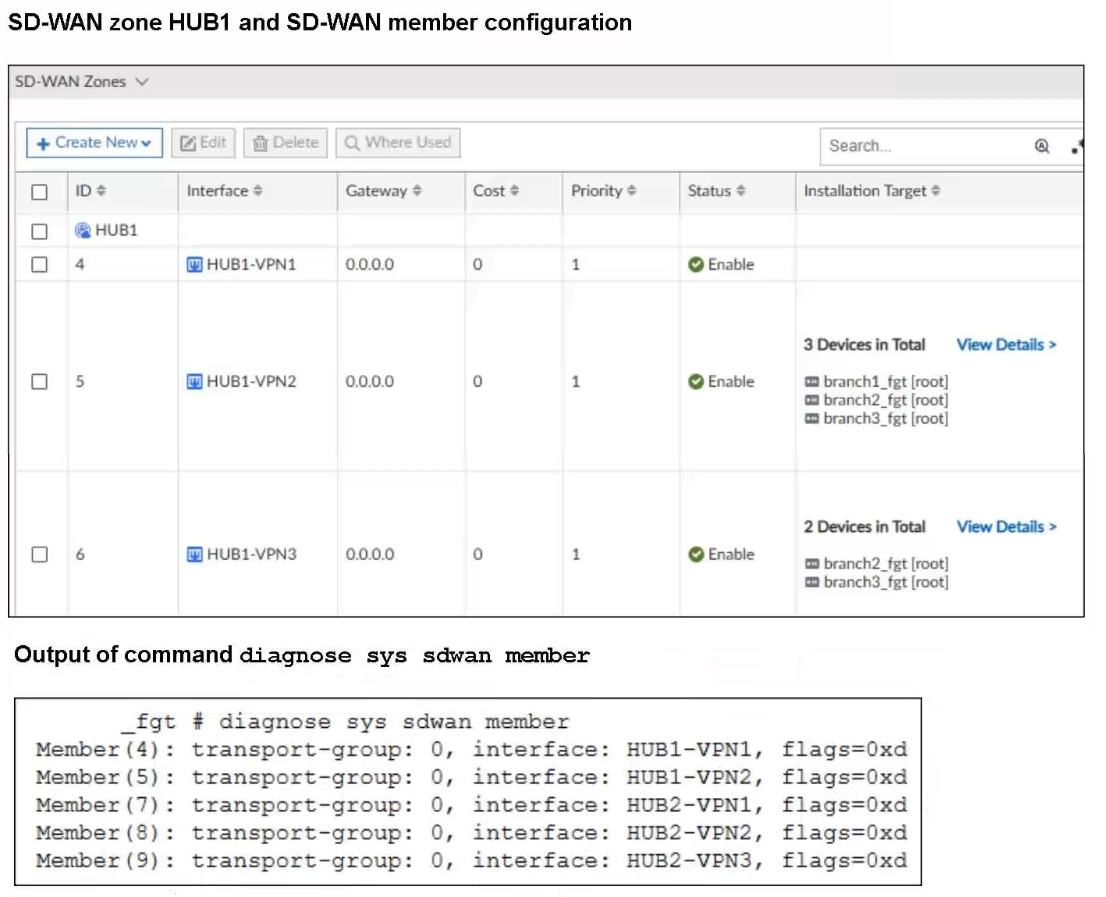Click the Interface column sort icon

(x=257, y=190)
